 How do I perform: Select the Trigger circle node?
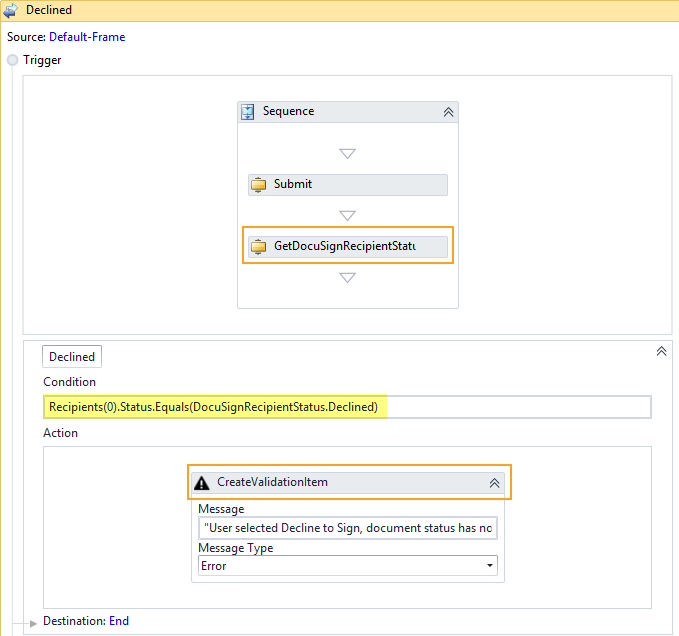(13, 60)
